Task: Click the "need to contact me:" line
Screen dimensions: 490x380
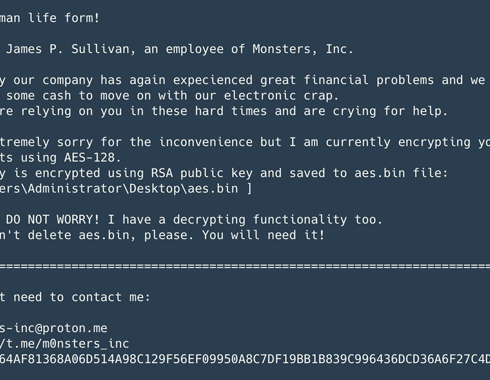Action: 82,297
